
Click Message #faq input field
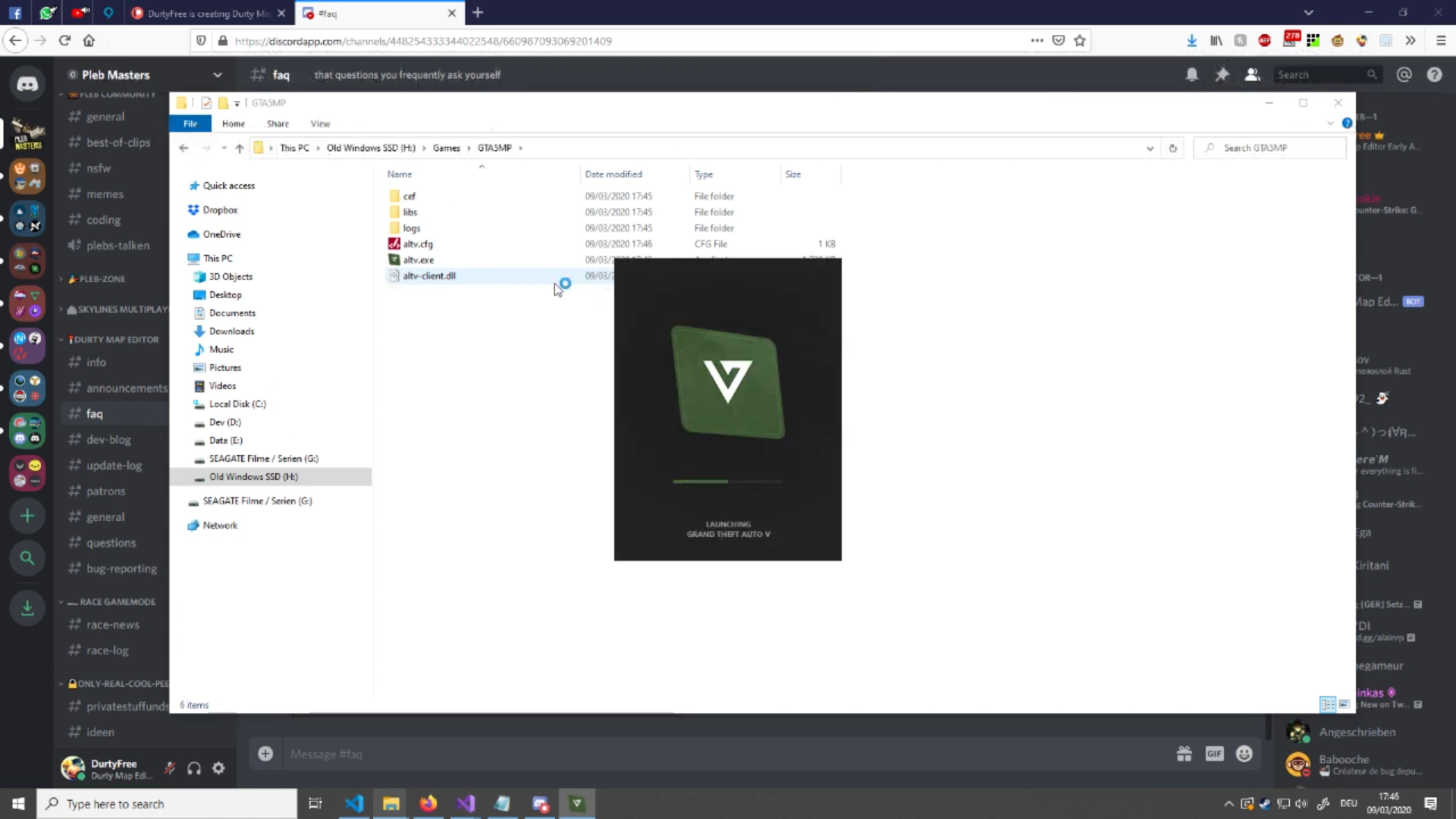coord(720,754)
